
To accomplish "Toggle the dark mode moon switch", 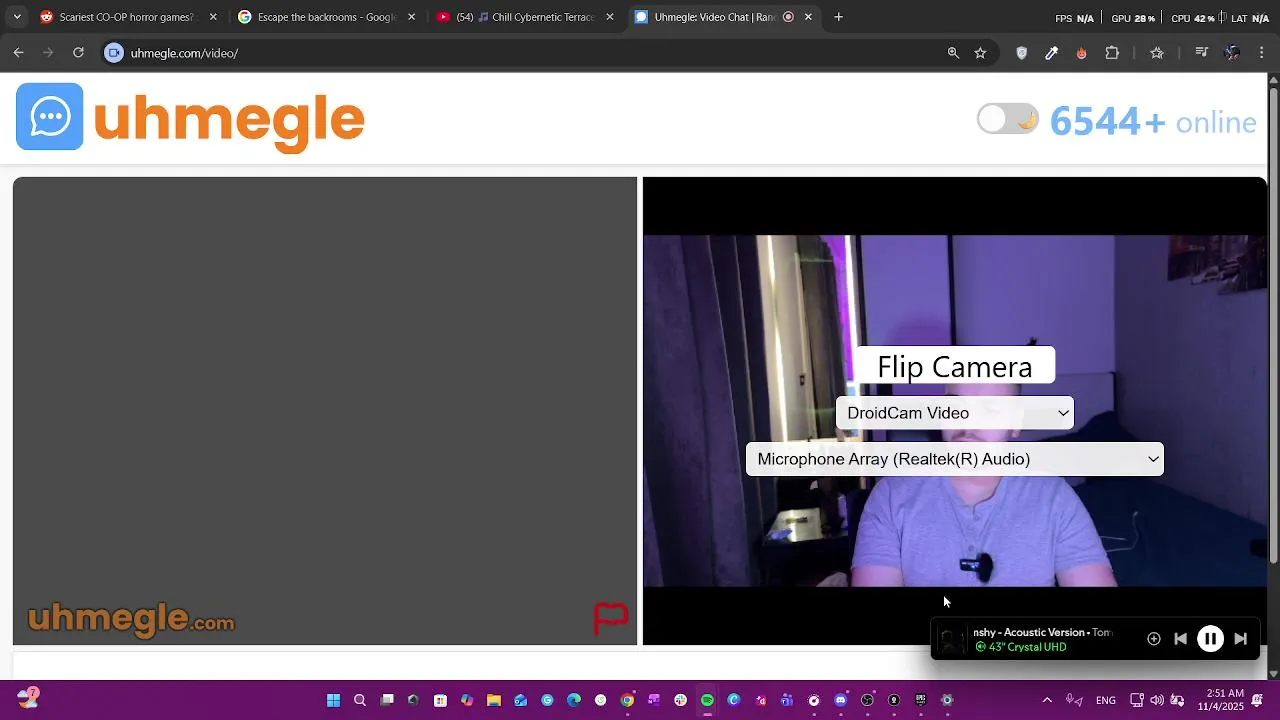I will pos(1008,120).
